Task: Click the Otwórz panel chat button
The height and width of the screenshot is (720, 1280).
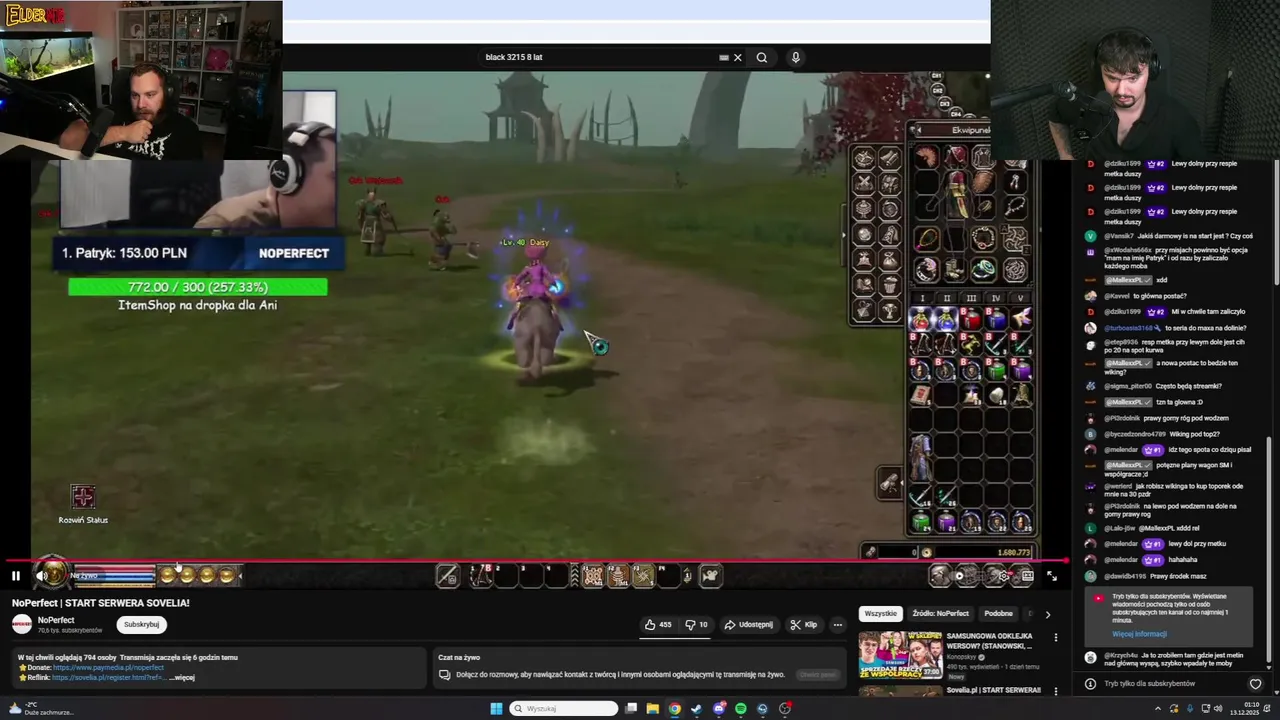Action: click(x=817, y=675)
